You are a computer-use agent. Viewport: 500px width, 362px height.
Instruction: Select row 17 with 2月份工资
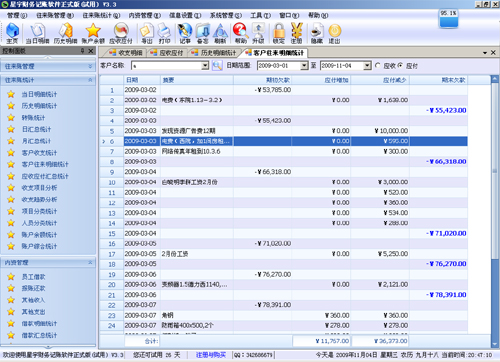coord(283,254)
